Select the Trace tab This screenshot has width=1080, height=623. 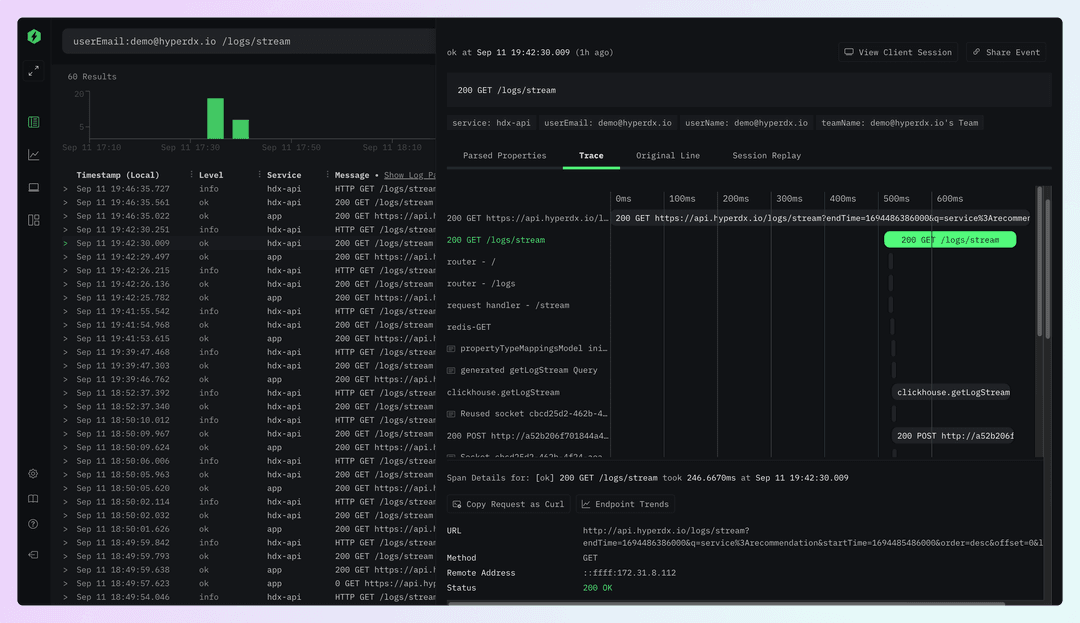tap(591, 156)
